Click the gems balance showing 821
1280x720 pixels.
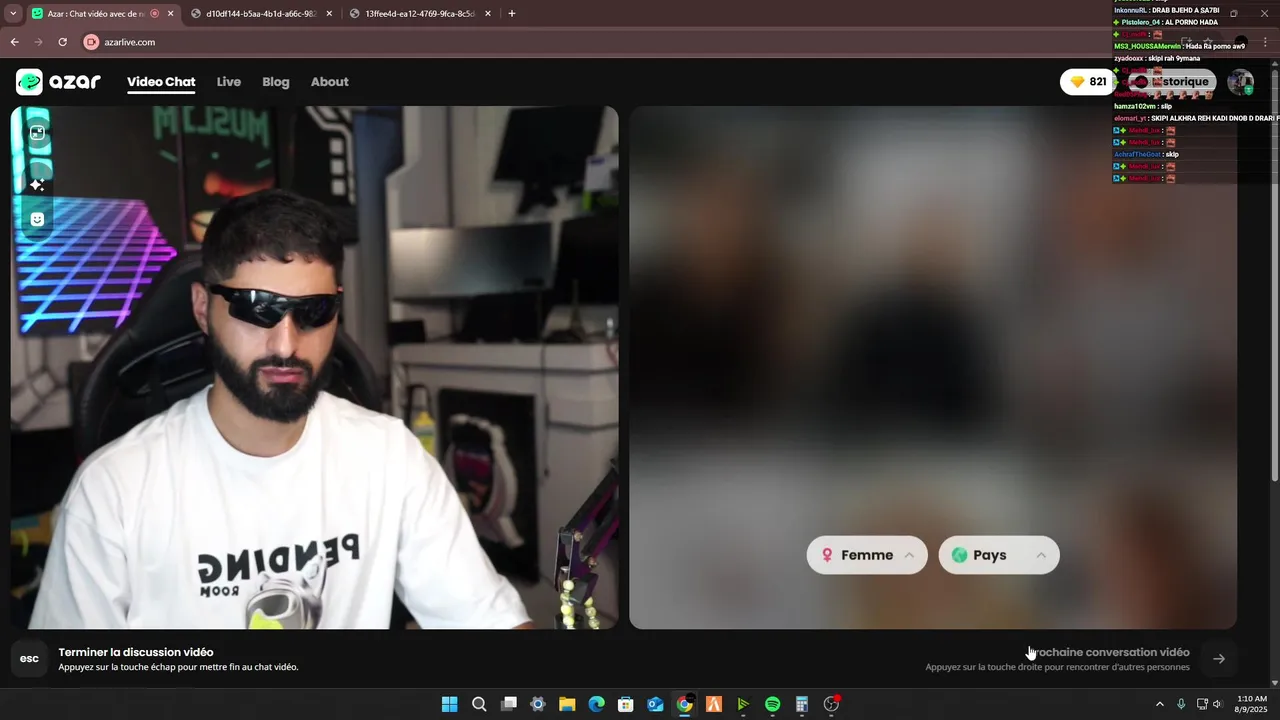[1088, 82]
